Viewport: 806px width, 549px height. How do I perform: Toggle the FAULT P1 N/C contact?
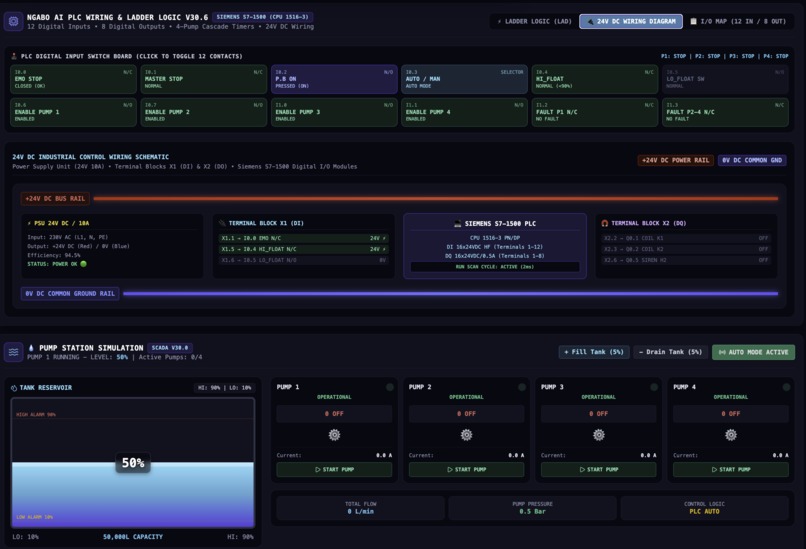595,112
